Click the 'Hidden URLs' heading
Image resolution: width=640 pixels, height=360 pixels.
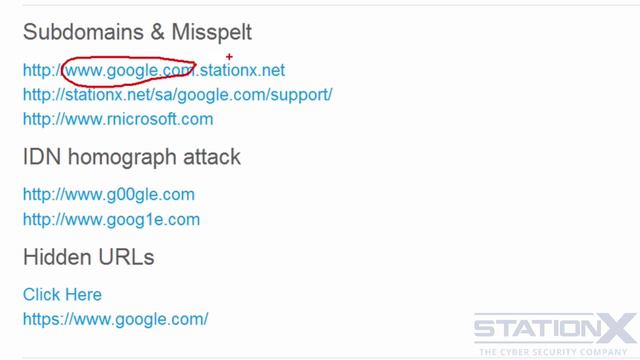pyautogui.click(x=89, y=257)
